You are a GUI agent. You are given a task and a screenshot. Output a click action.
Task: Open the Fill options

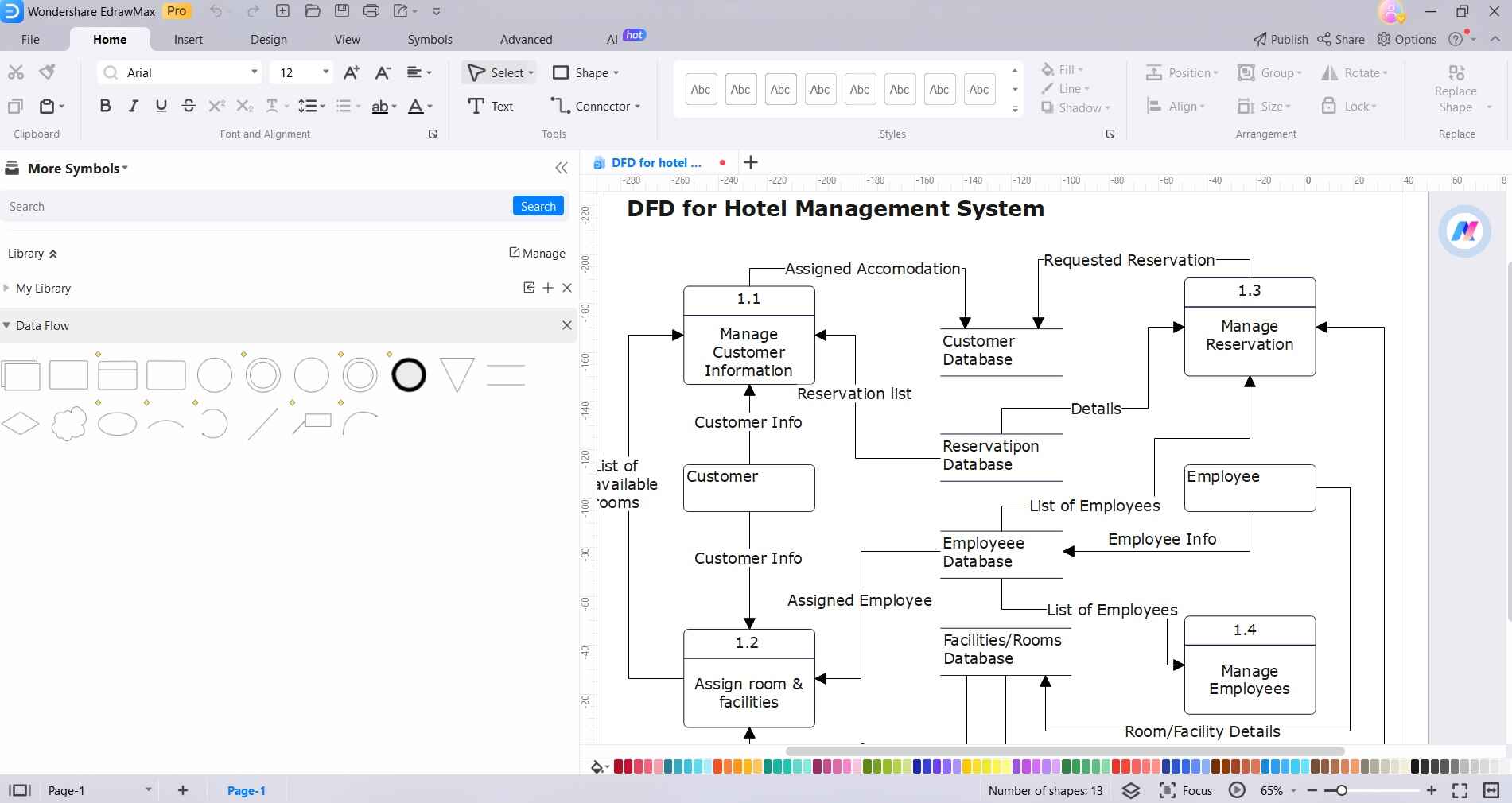1063,69
